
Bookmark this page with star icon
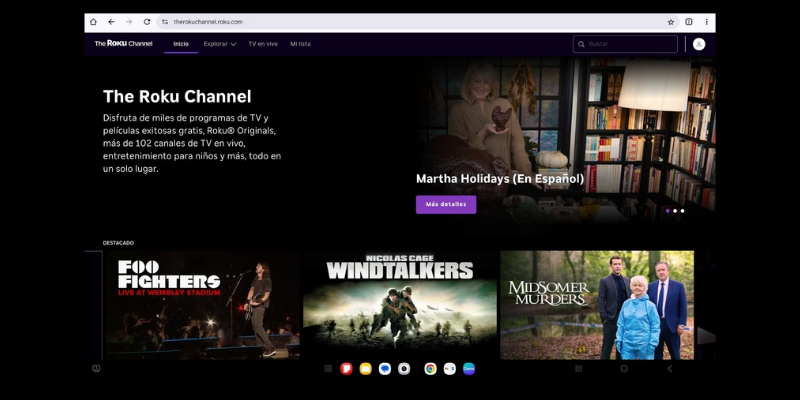point(671,21)
